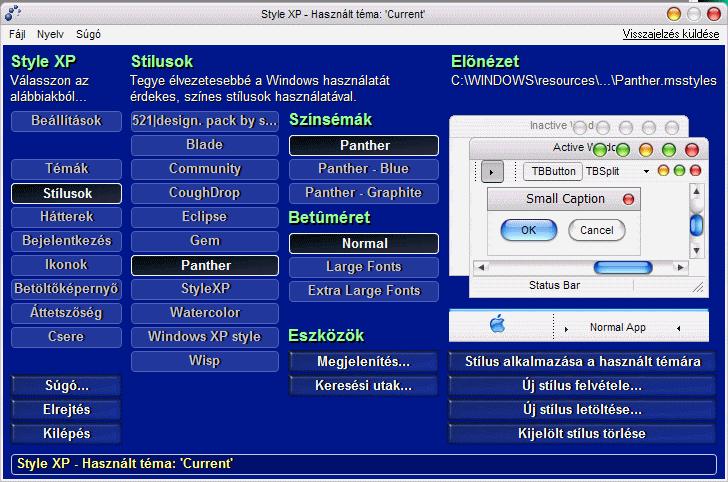Switch to the Témák section
The image size is (728, 482).
[66, 169]
